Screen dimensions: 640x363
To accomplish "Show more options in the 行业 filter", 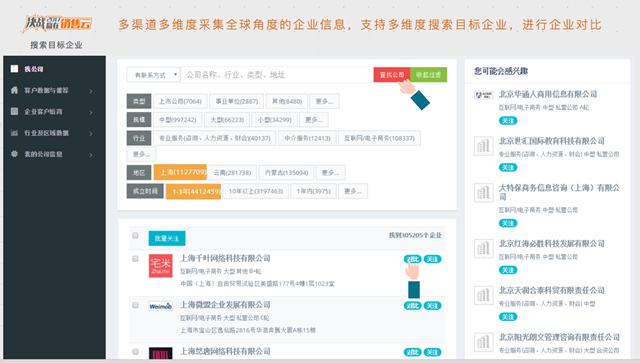I will 141,154.
